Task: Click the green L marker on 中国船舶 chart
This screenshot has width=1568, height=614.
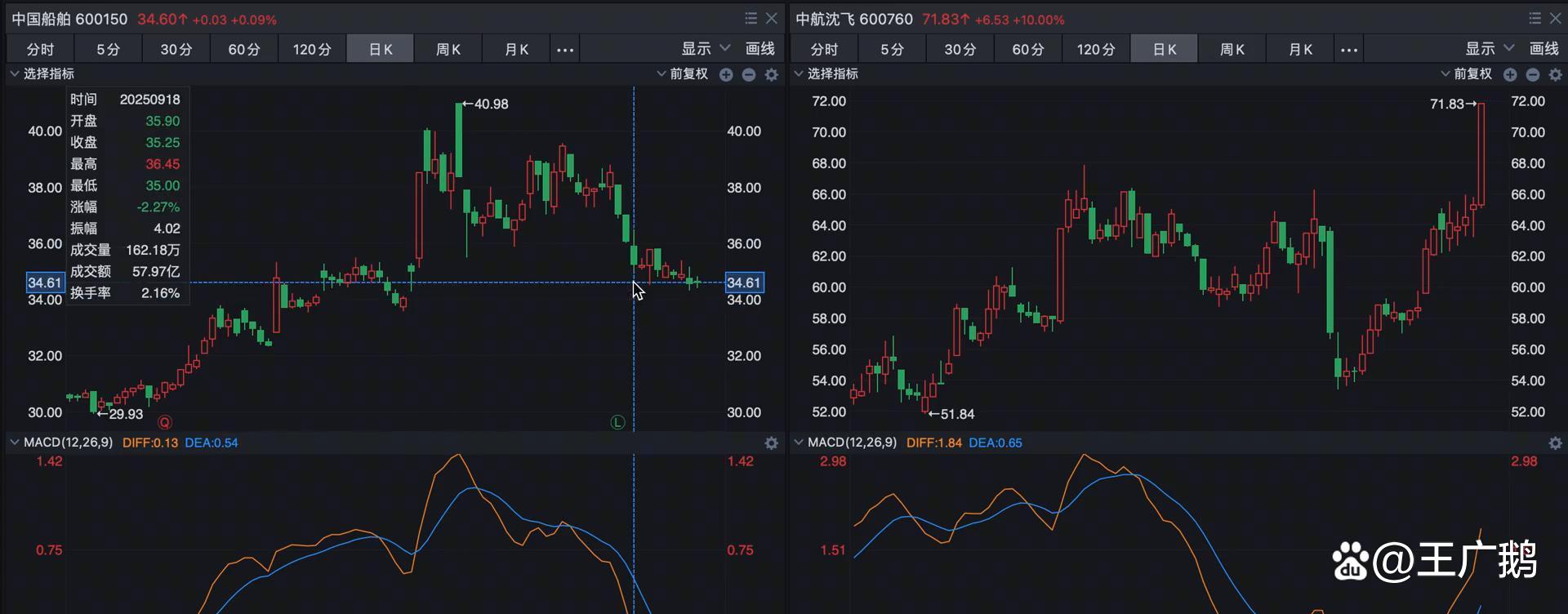Action: (x=617, y=422)
